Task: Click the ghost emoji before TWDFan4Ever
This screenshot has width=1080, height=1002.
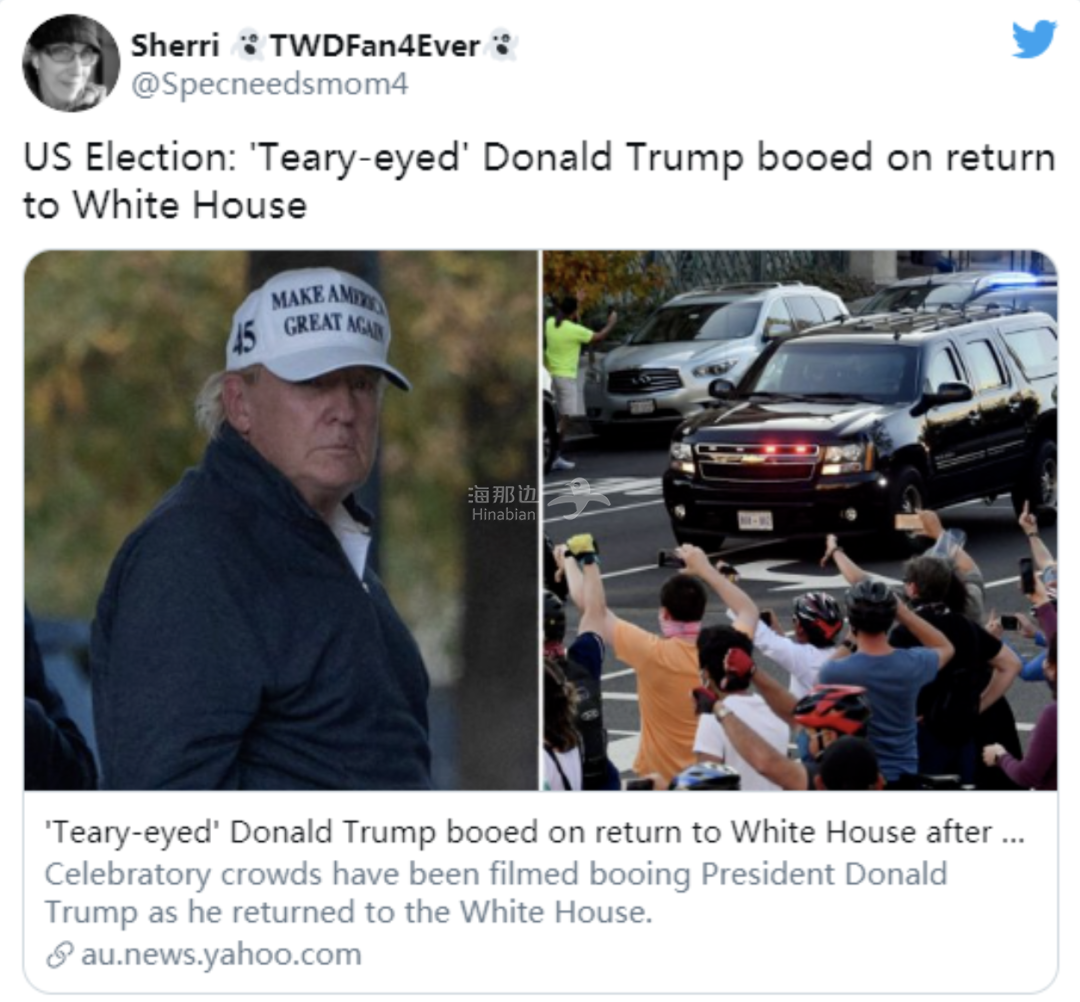Action: pyautogui.click(x=247, y=45)
